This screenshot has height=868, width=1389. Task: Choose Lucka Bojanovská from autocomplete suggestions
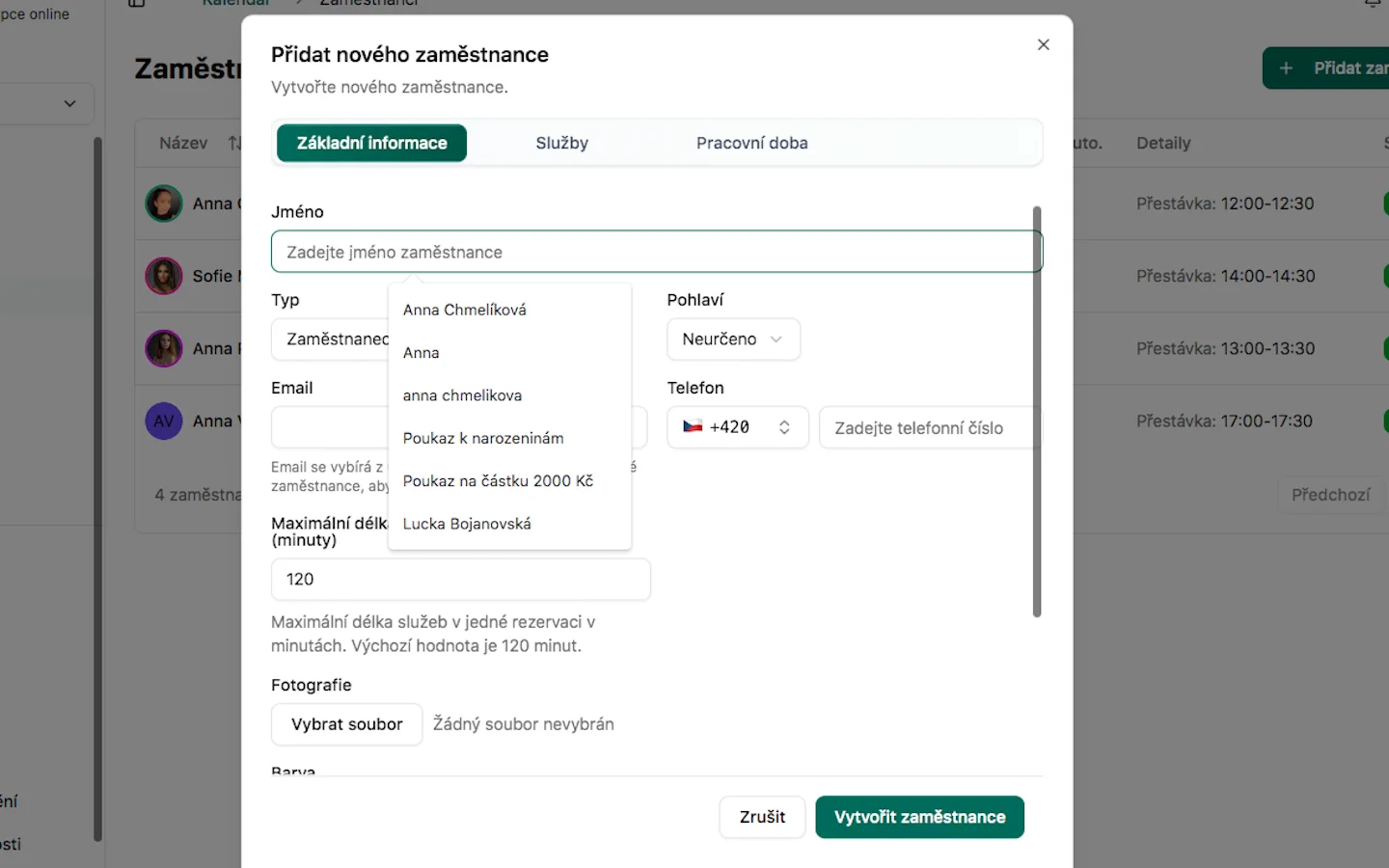pyautogui.click(x=467, y=524)
